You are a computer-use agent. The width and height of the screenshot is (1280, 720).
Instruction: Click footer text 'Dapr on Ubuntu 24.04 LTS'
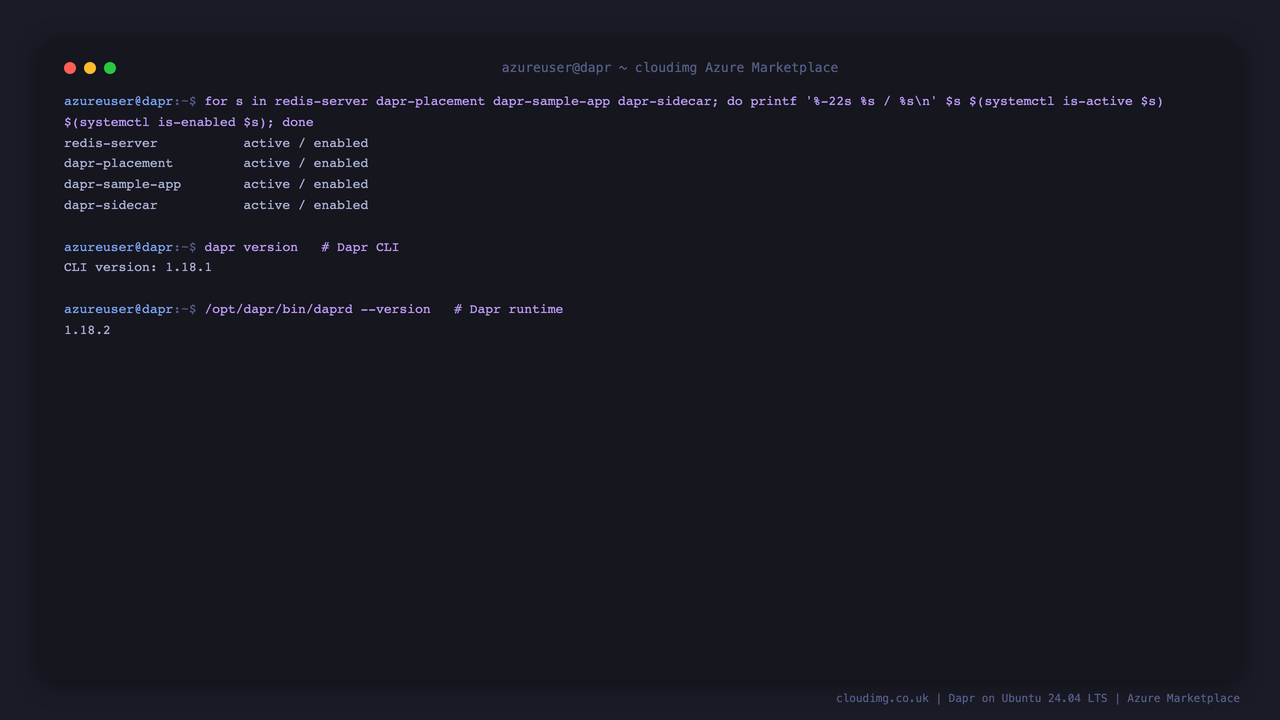(x=1027, y=698)
